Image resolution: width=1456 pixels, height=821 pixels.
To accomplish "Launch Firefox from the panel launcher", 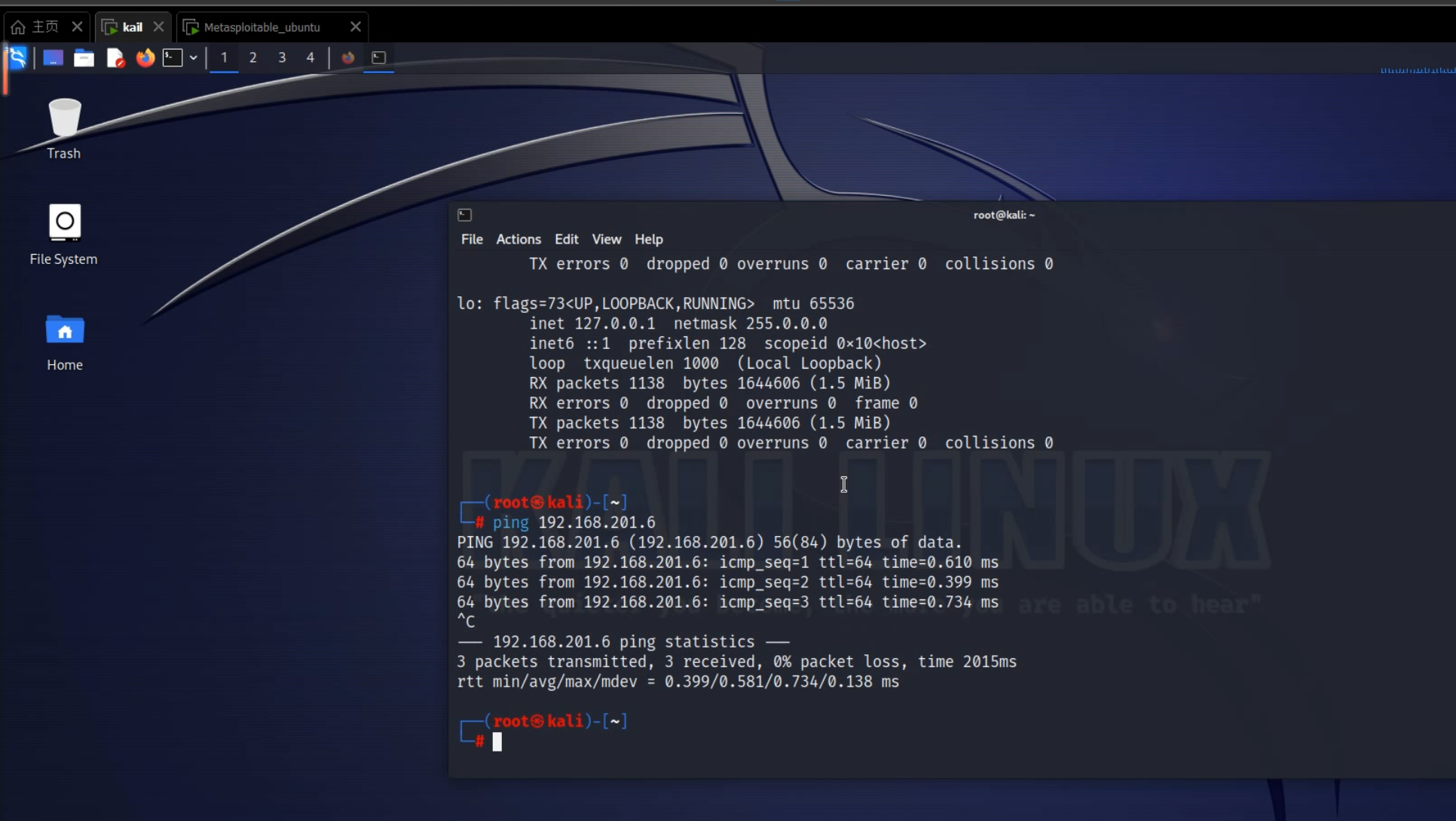I will (x=145, y=57).
